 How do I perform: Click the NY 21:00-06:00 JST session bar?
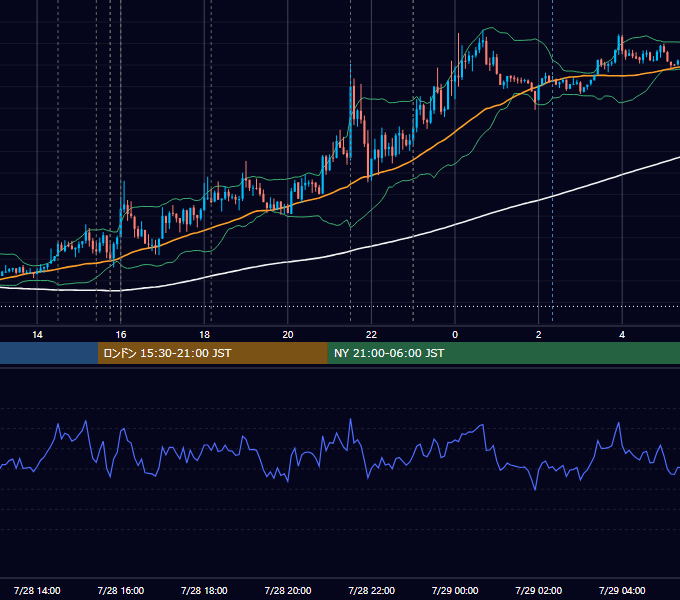[503, 353]
